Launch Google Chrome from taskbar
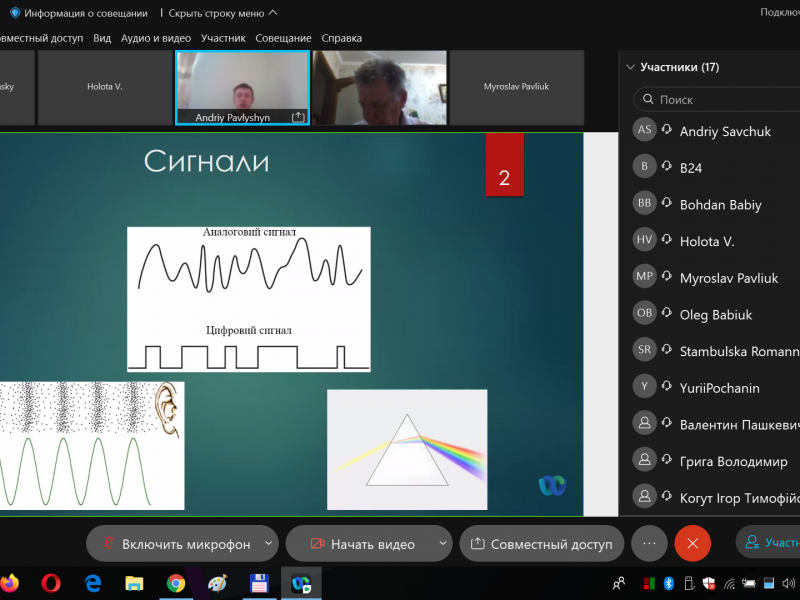The width and height of the screenshot is (800, 600). point(176,582)
